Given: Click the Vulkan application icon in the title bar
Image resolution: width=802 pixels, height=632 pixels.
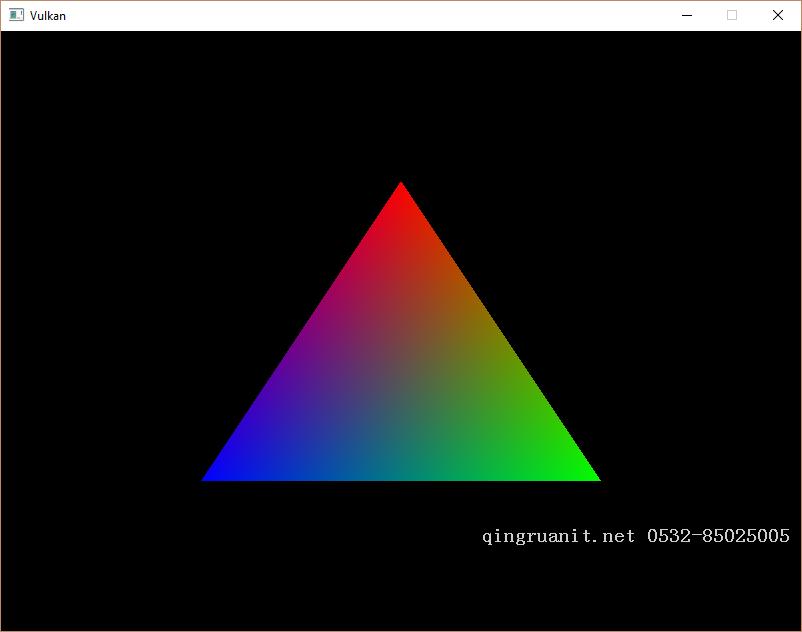Looking at the screenshot, I should [14, 15].
